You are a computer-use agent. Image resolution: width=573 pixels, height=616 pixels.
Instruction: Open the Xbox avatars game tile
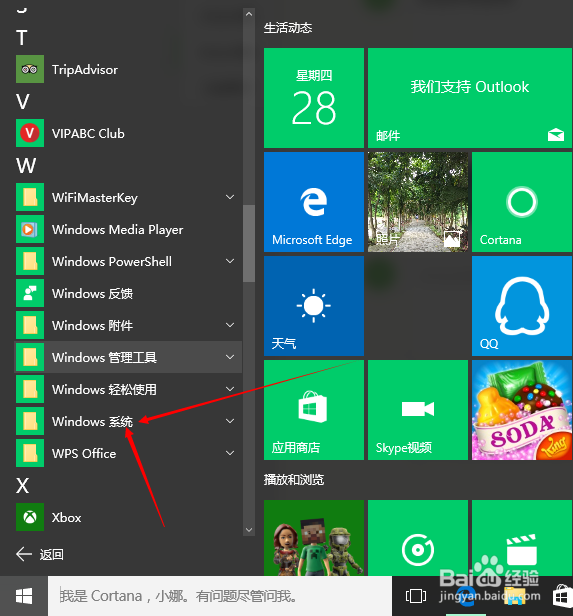coord(314,538)
